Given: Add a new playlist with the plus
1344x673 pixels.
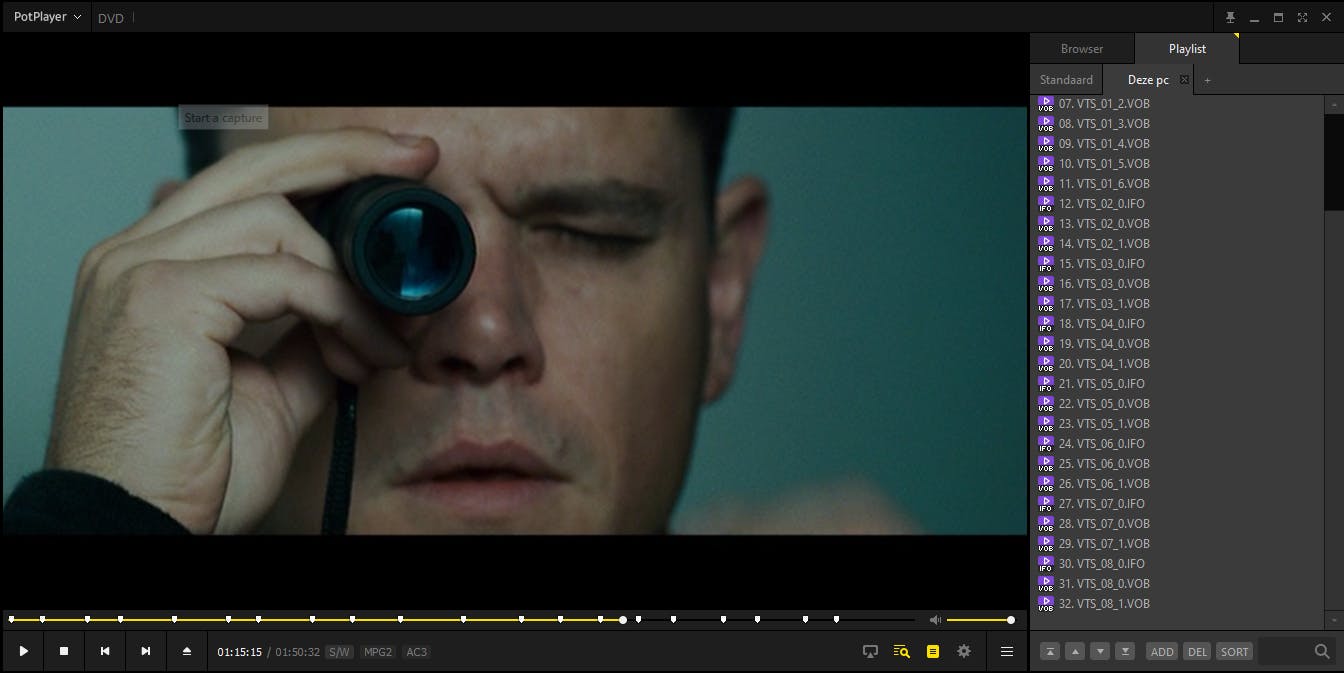Looking at the screenshot, I should click(1207, 80).
